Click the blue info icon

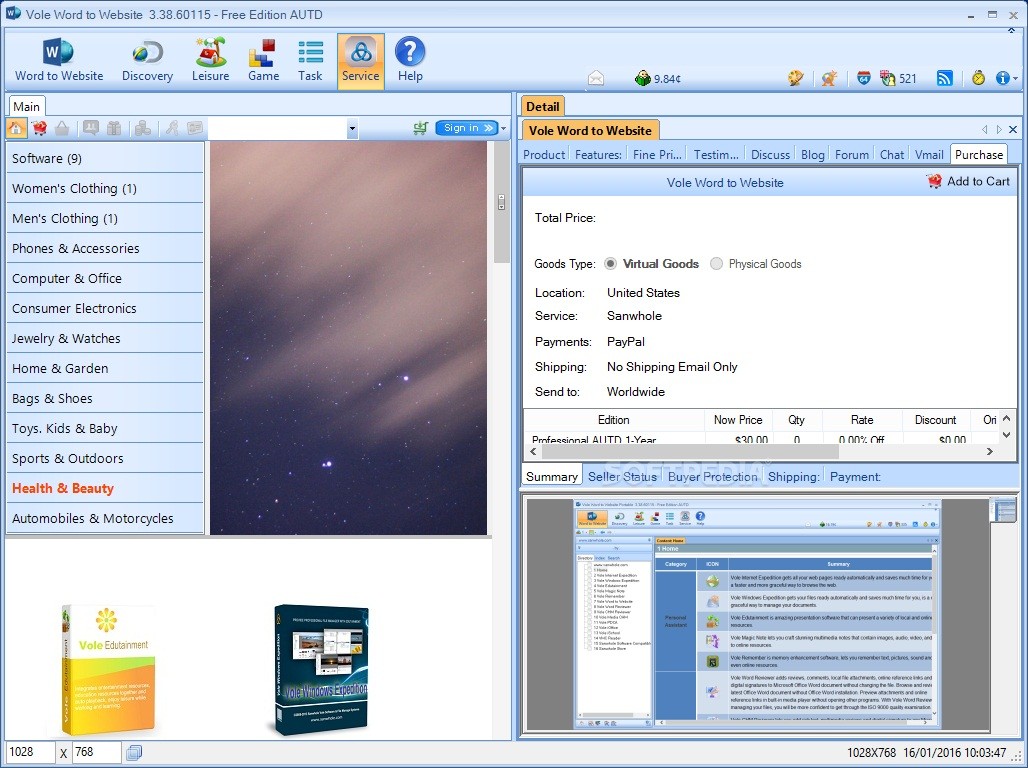1002,79
